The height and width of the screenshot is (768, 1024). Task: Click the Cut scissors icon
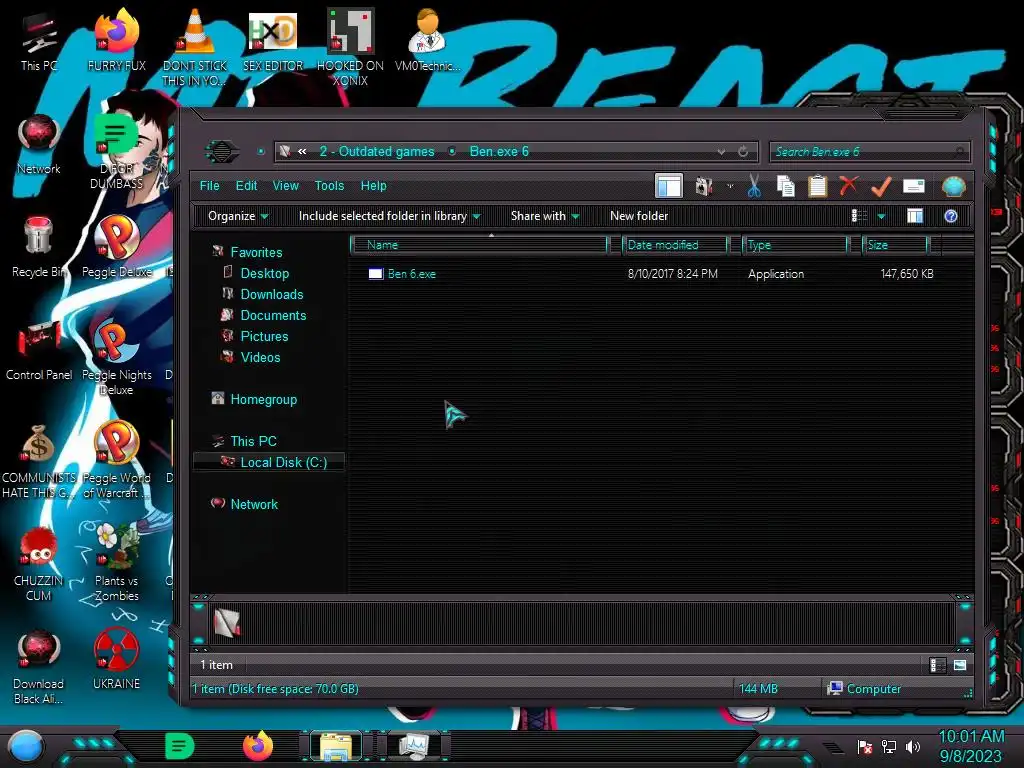tap(754, 187)
